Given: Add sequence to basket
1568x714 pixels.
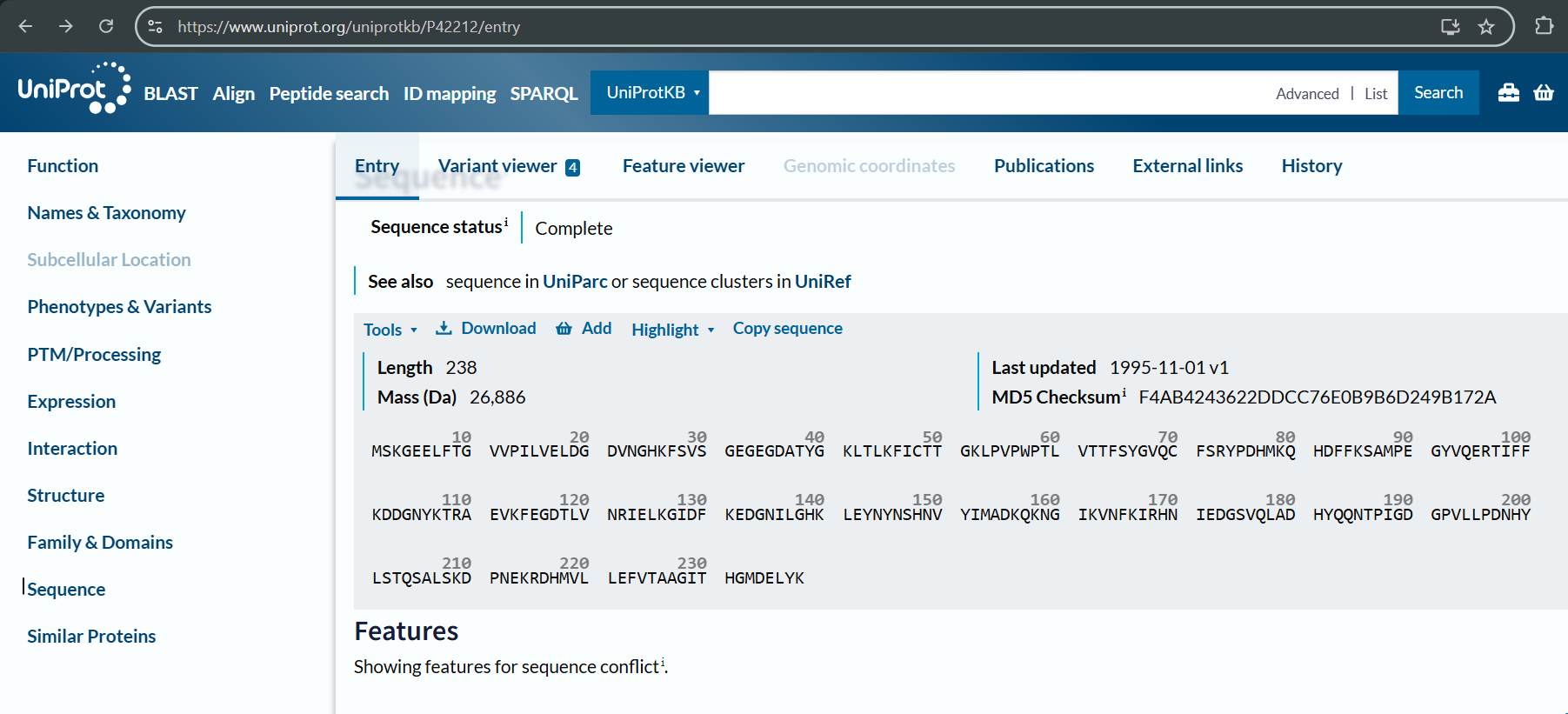Looking at the screenshot, I should click(x=584, y=329).
